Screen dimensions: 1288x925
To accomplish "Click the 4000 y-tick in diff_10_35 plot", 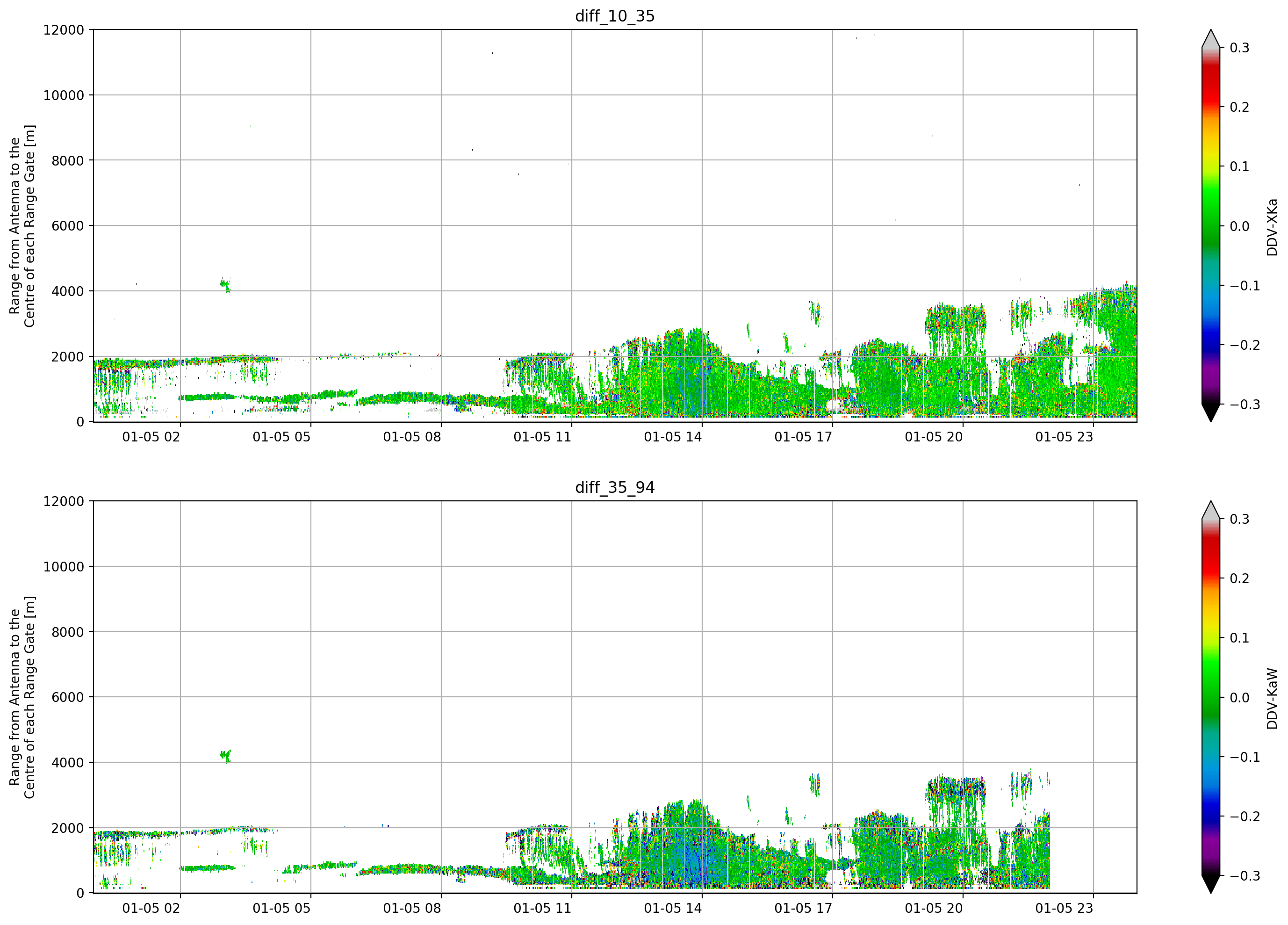I will (68, 291).
